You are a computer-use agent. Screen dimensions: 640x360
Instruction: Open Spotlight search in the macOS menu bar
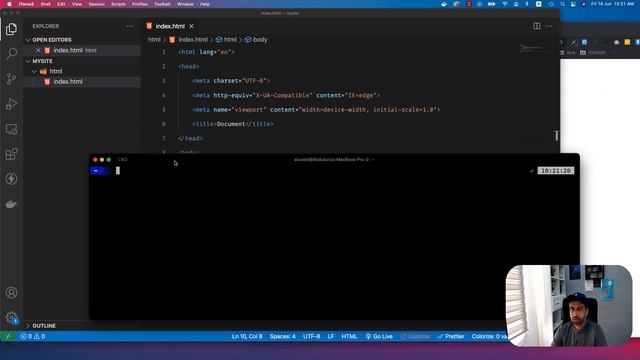[x=562, y=4]
